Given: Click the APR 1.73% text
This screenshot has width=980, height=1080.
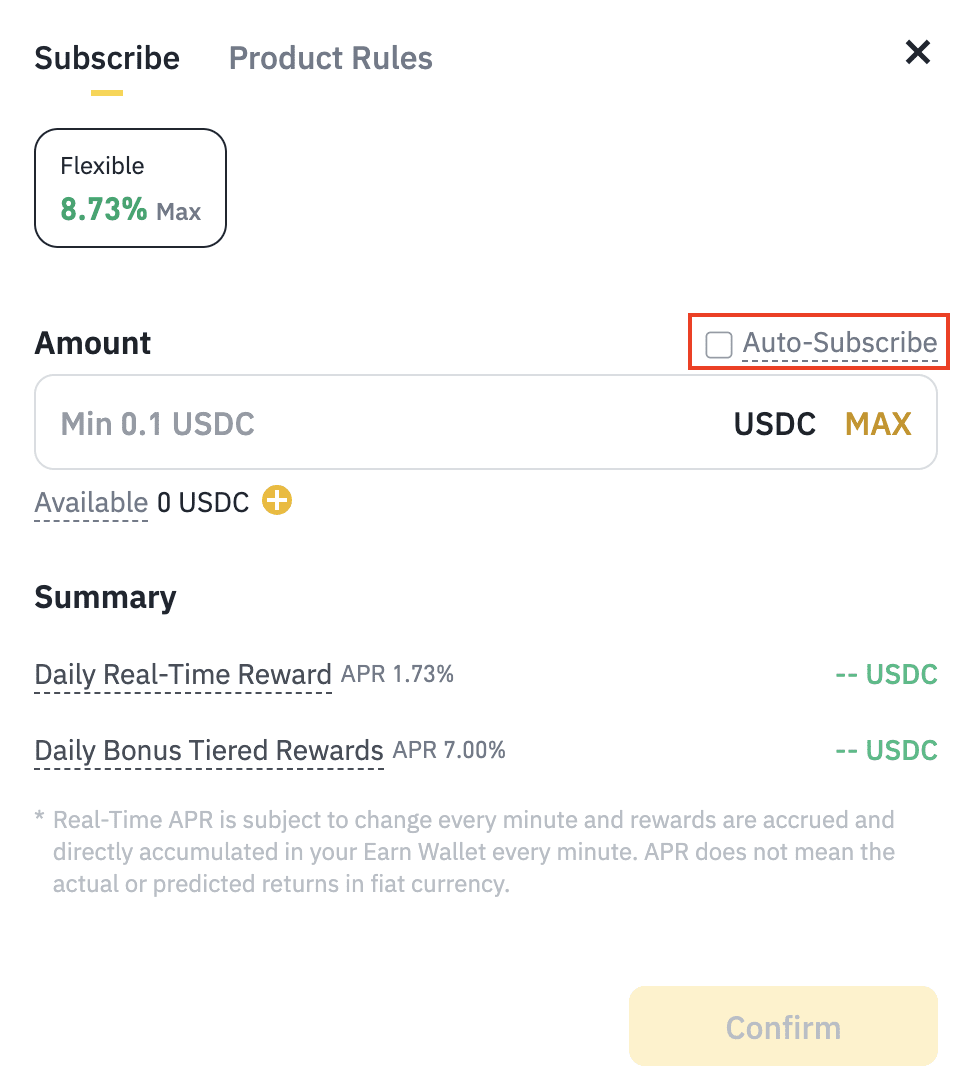Looking at the screenshot, I should [397, 675].
